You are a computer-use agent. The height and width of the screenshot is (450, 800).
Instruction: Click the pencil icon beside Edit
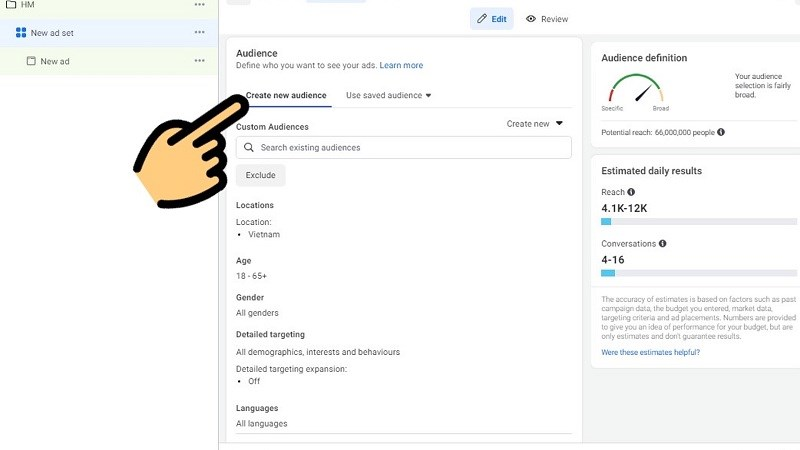point(482,19)
